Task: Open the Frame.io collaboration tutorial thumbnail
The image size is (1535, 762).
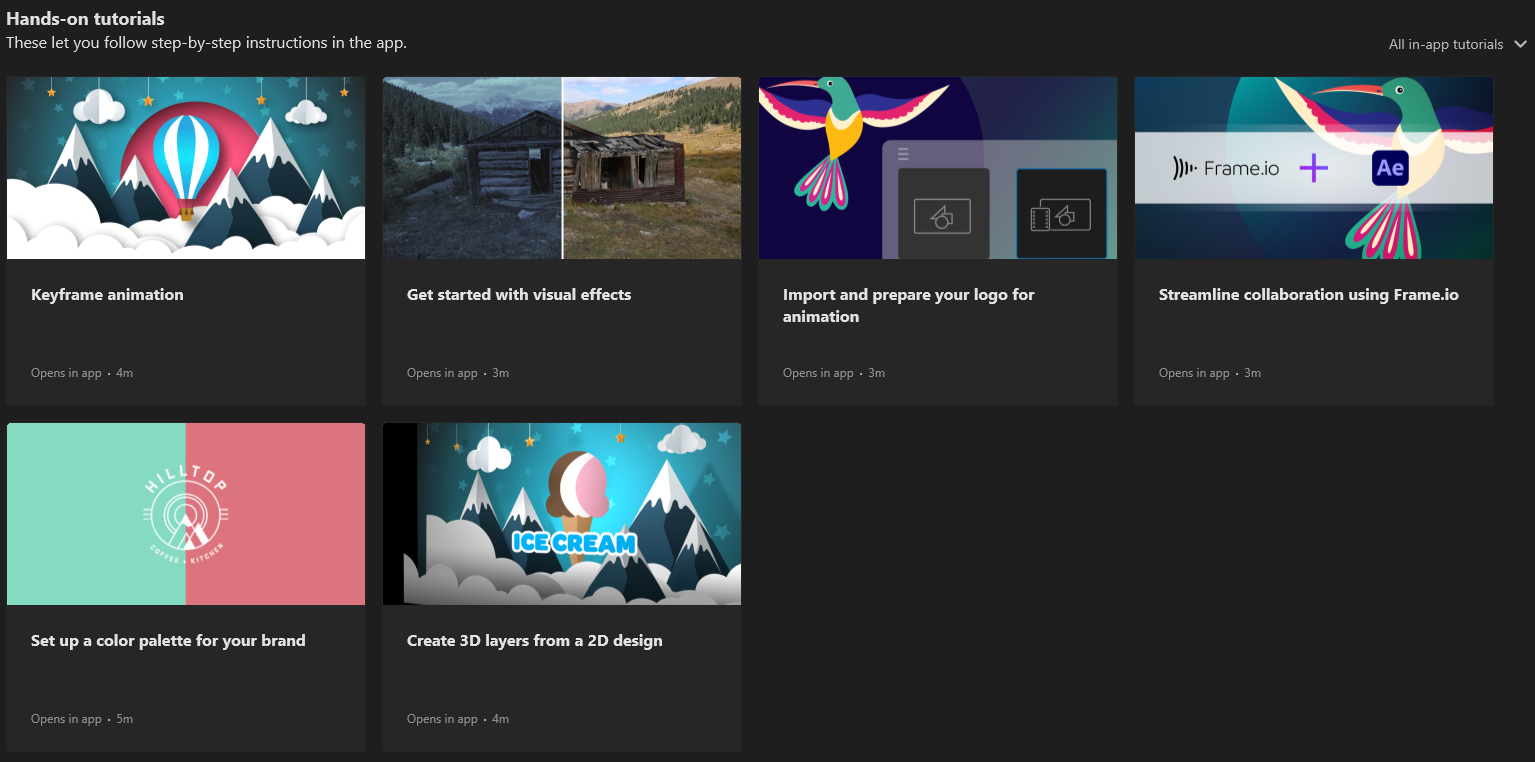Action: (1314, 168)
